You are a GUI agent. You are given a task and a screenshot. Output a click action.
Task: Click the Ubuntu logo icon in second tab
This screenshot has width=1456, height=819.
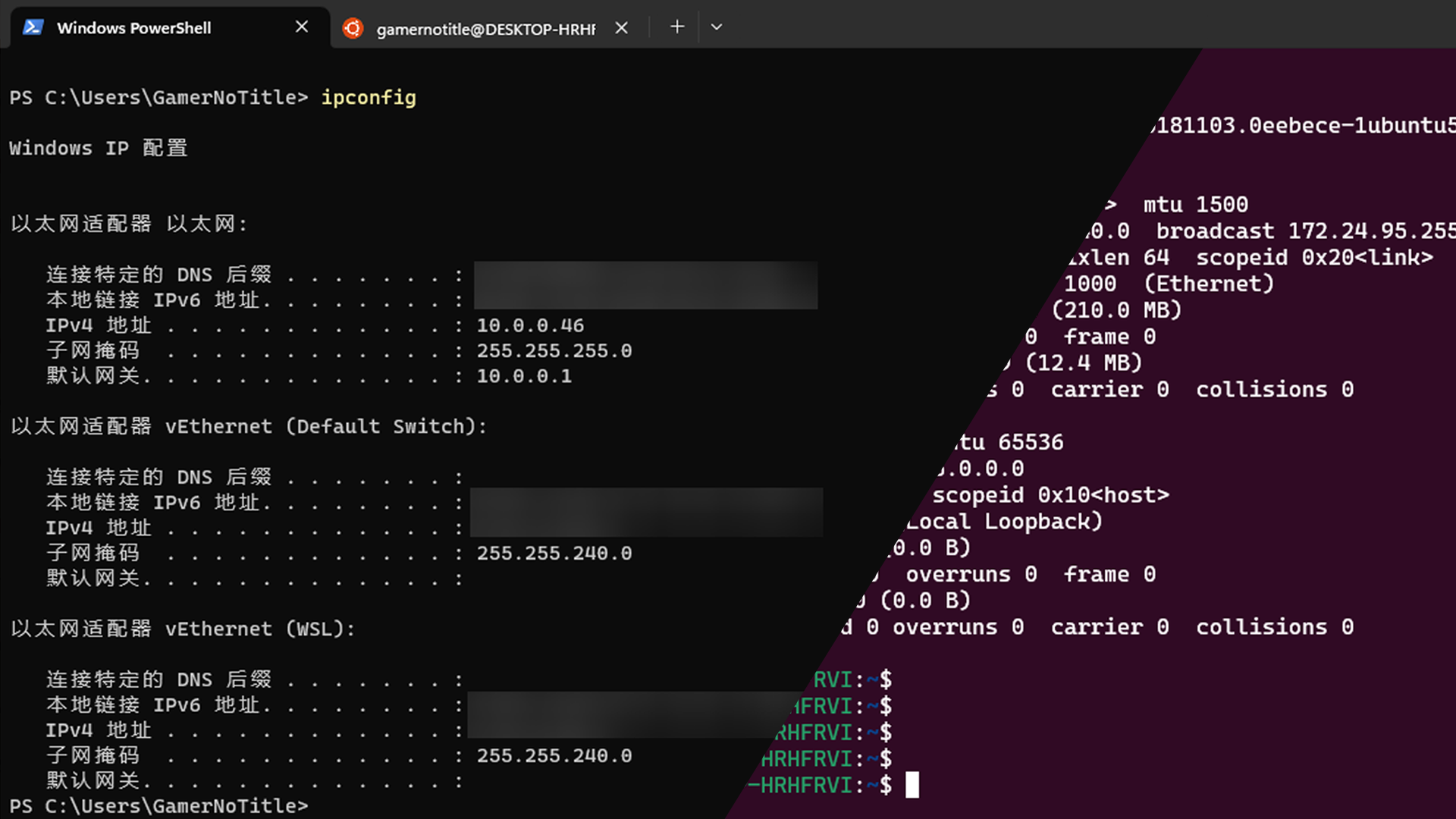(x=353, y=29)
